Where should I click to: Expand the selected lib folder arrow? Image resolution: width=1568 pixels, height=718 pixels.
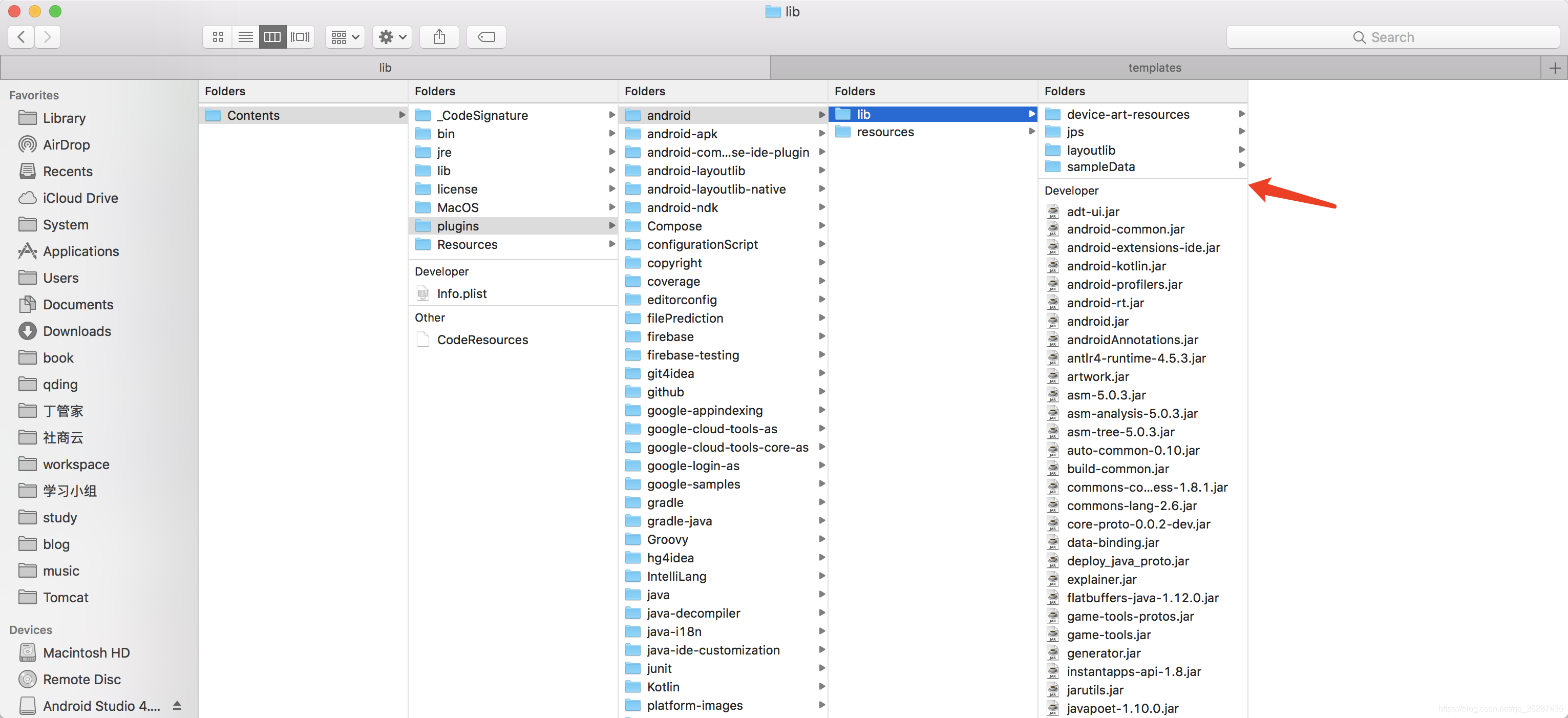click(x=1031, y=115)
